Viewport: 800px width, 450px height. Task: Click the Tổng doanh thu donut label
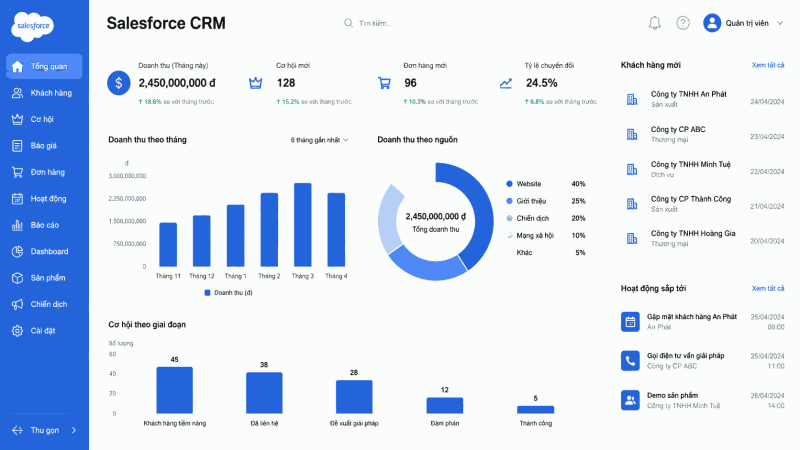436,230
